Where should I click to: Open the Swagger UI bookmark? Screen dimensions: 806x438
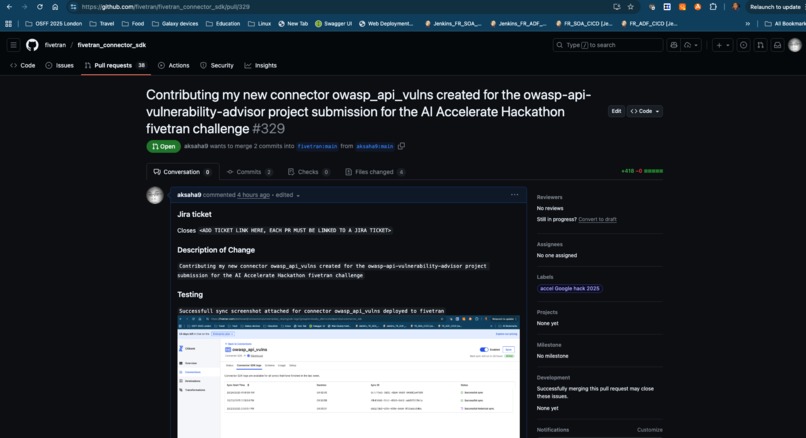[x=333, y=24]
